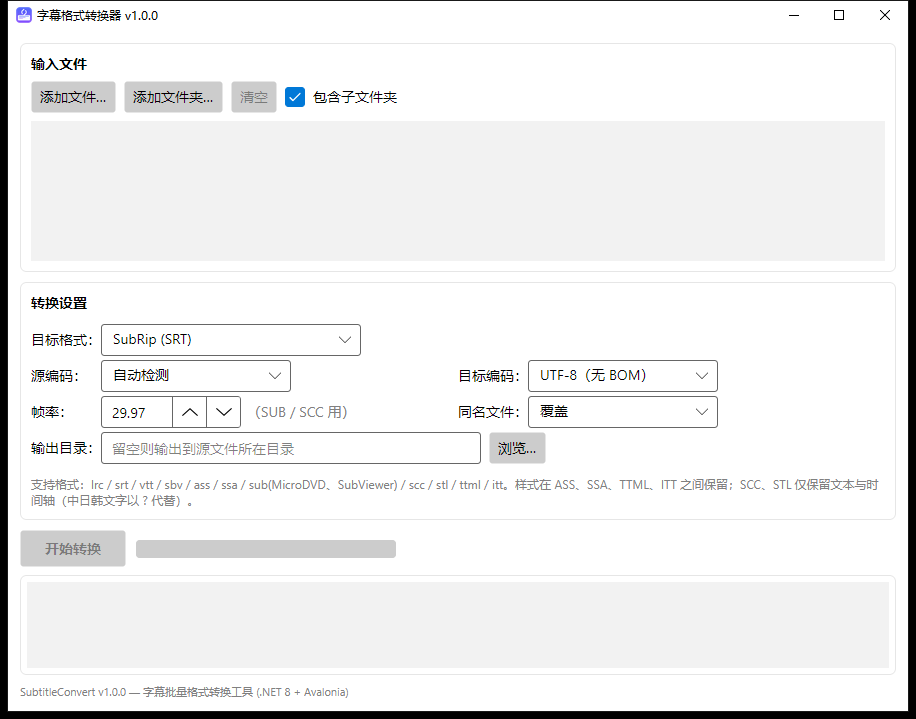
Task: Click the 浏览... button
Action: (517, 448)
